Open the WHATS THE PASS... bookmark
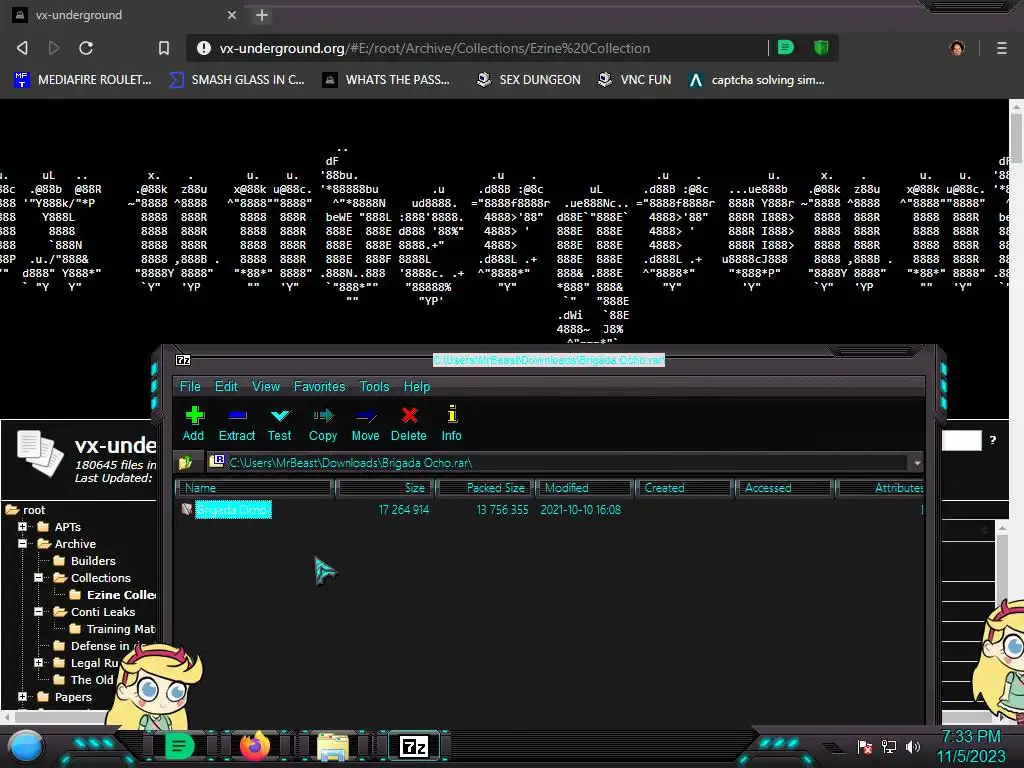The image size is (1024, 768). 387,80
